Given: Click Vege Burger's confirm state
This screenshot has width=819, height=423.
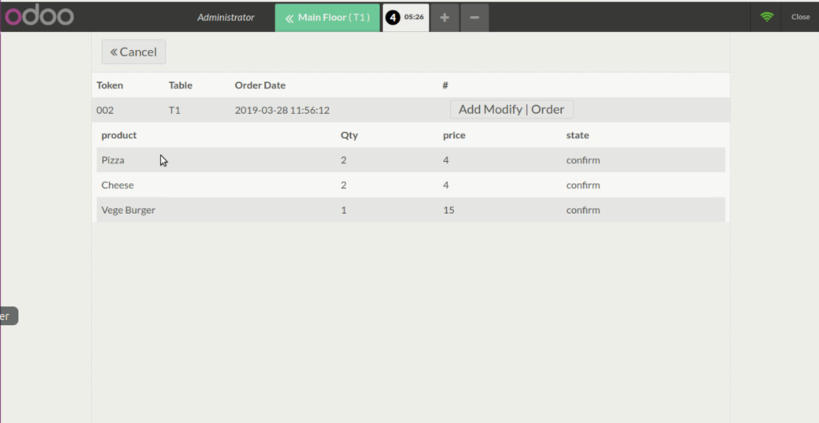Looking at the screenshot, I should 583,210.
